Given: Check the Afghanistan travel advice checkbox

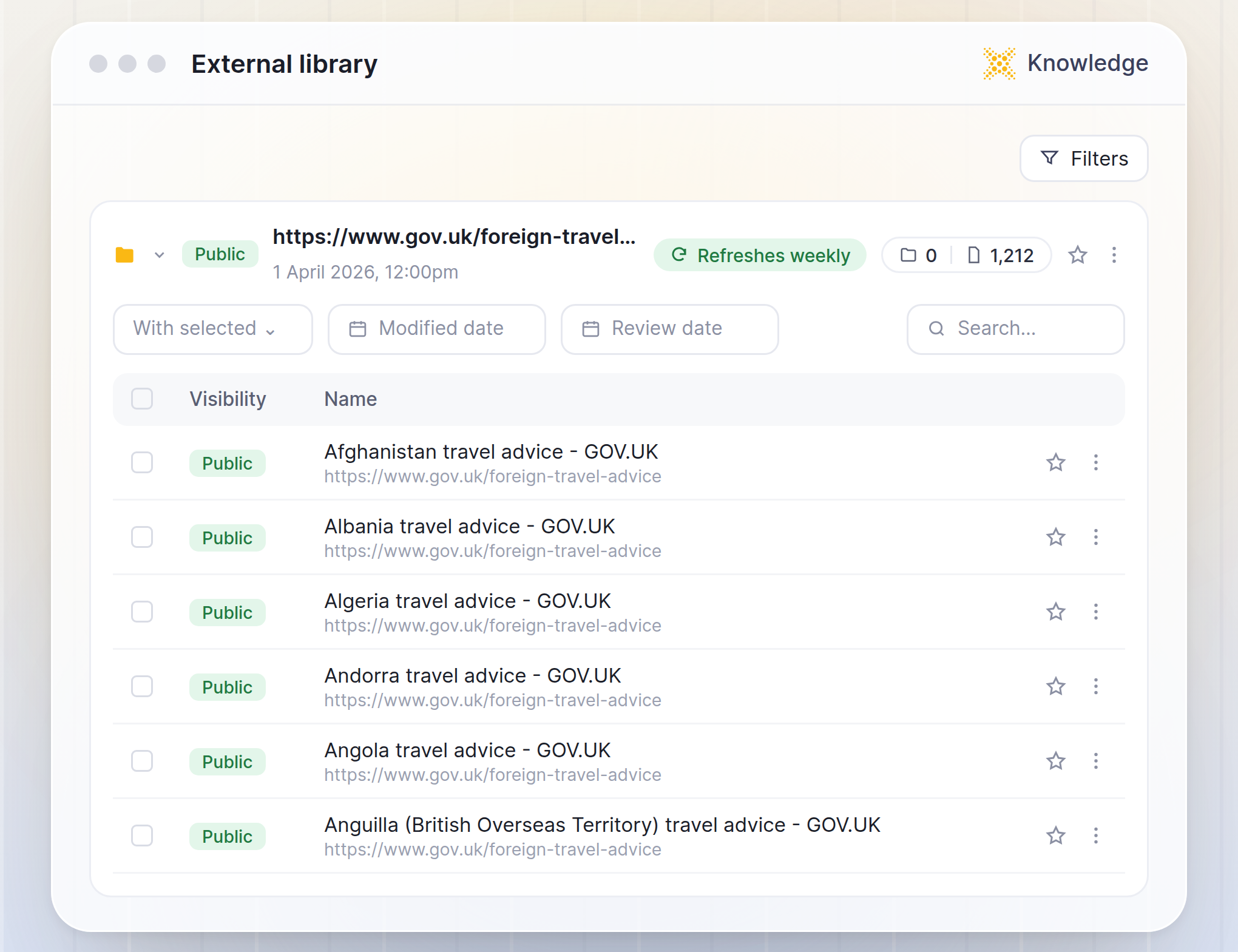Looking at the screenshot, I should point(142,463).
